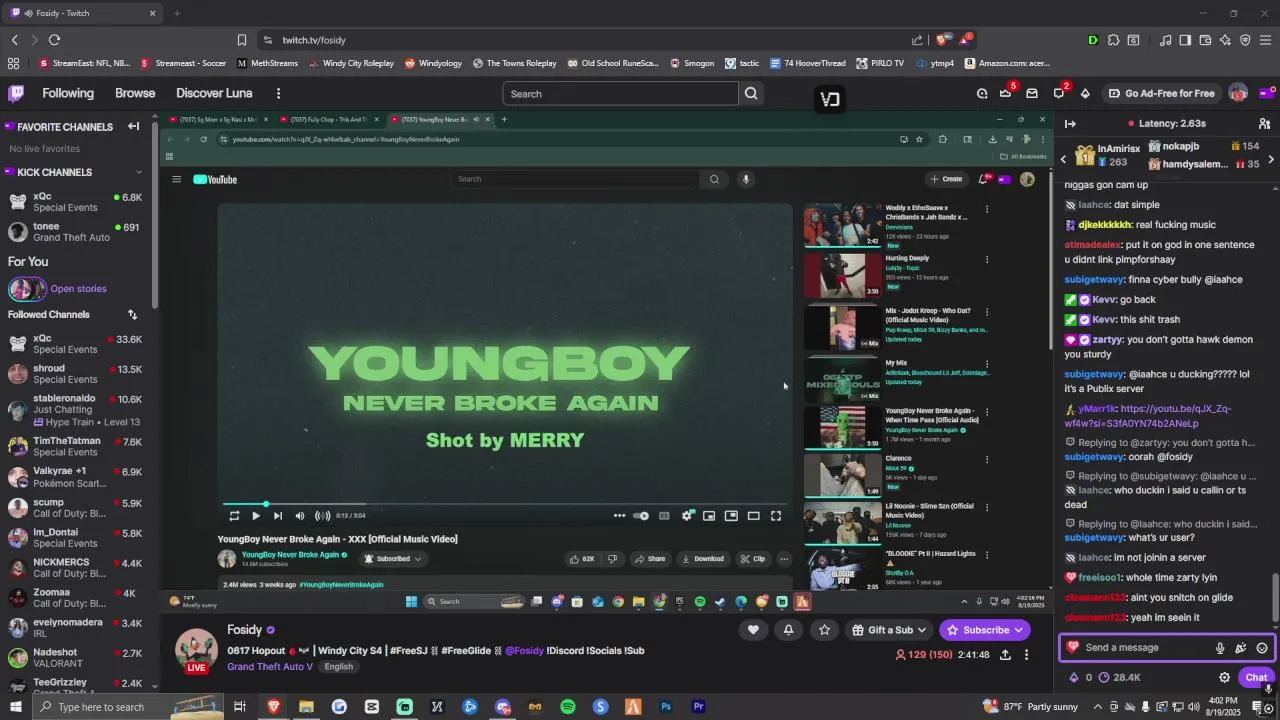Open the Twitch search magnifier button
Image resolution: width=1280 pixels, height=720 pixels.
tap(751, 94)
